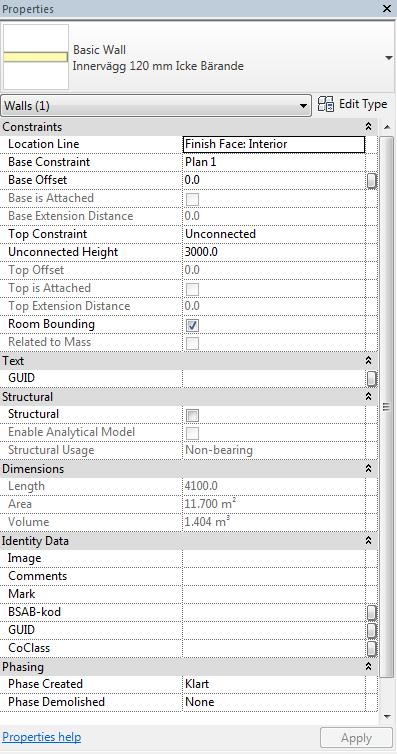Collapse the Phasing section
397x754 pixels.
tap(369, 666)
